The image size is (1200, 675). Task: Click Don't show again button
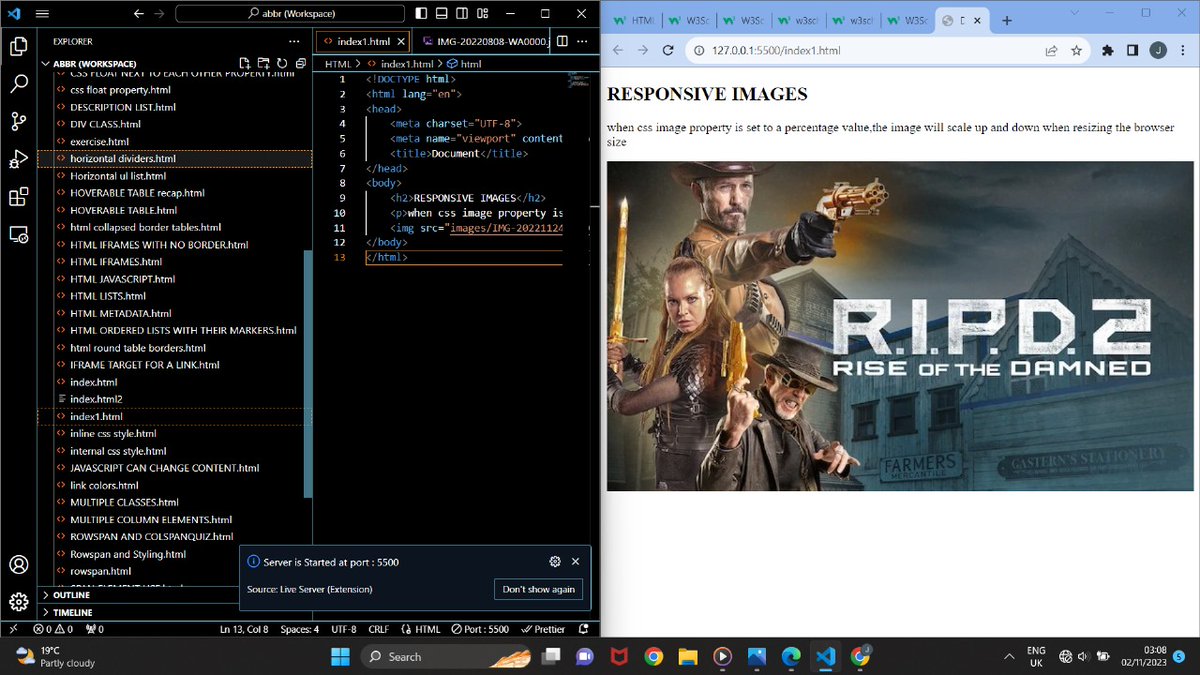(538, 589)
